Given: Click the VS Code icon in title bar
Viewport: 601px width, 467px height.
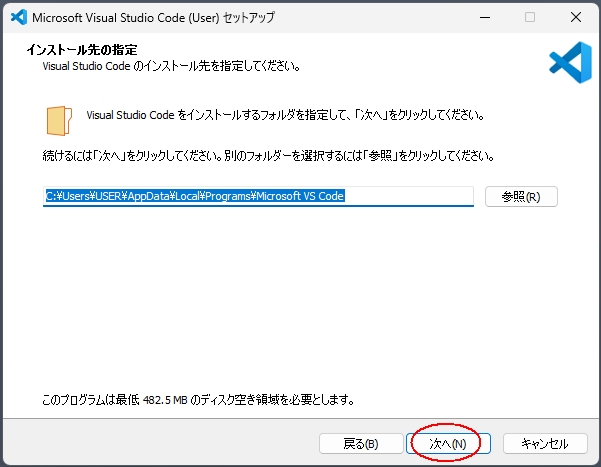Looking at the screenshot, I should 18,17.
